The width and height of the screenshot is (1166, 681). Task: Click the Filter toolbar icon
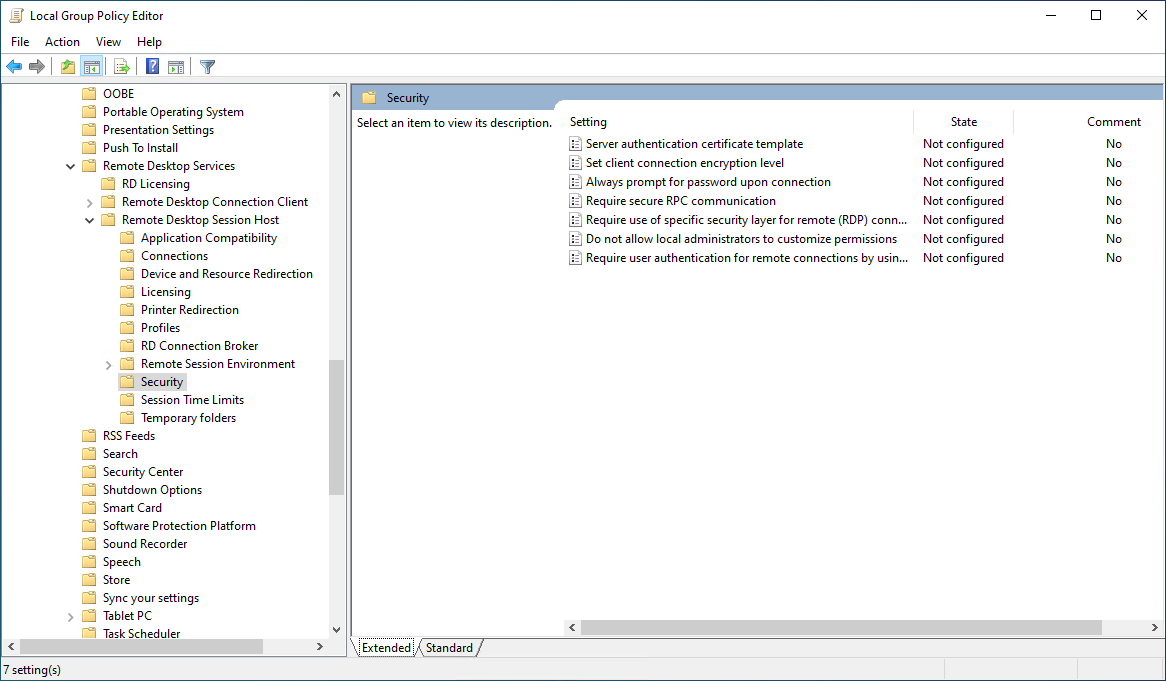click(206, 66)
